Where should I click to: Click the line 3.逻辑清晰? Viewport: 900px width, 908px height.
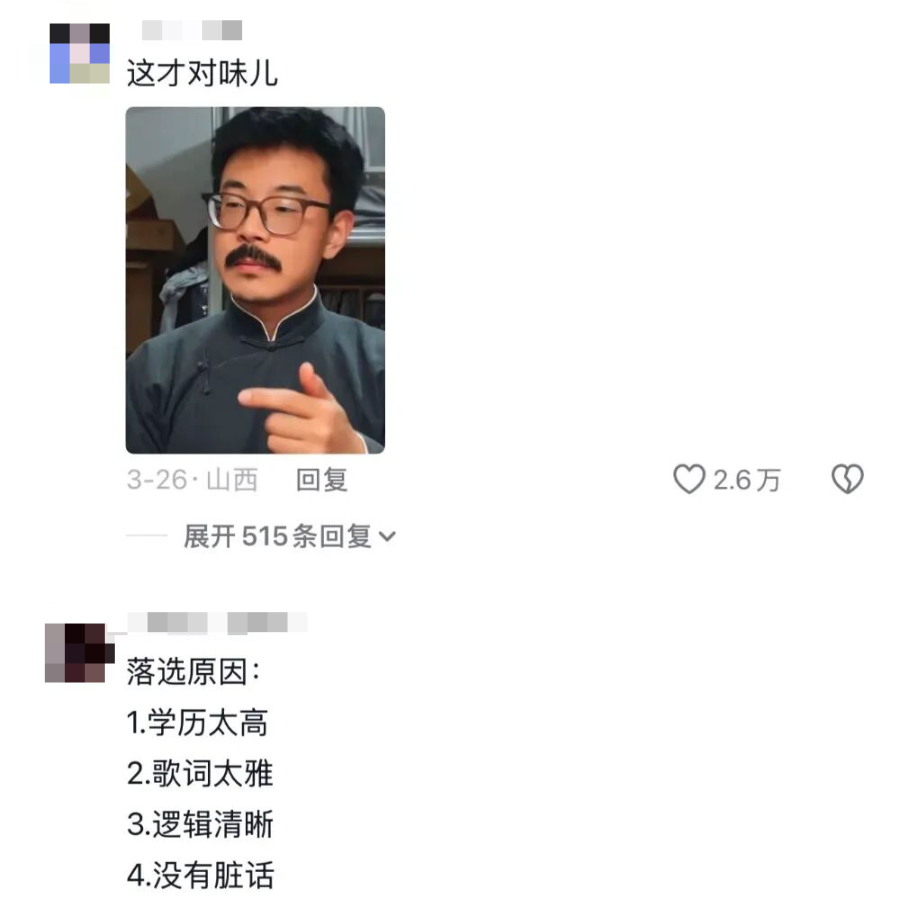point(199,824)
